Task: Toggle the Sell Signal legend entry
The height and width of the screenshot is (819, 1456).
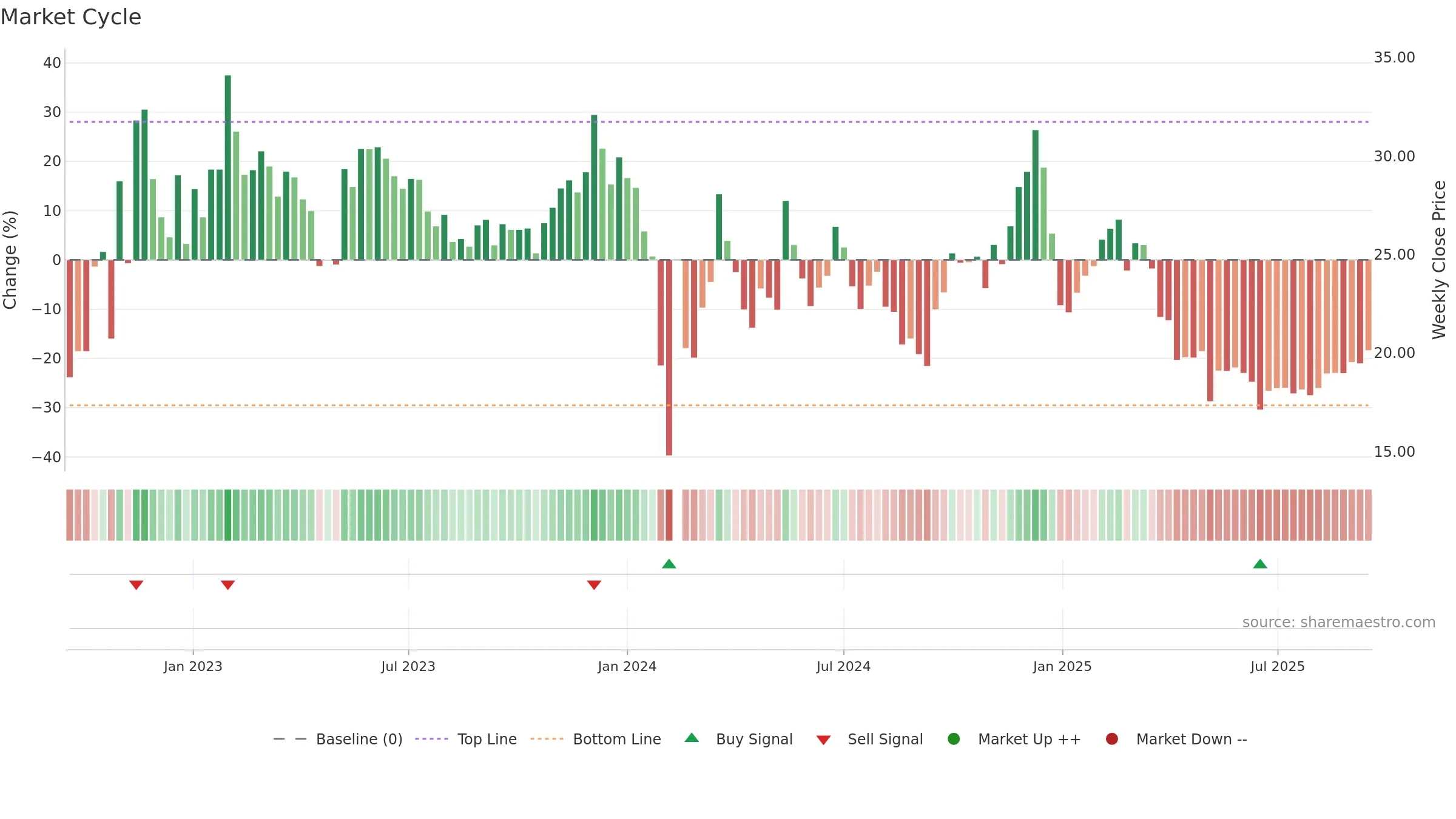Action: point(869,739)
